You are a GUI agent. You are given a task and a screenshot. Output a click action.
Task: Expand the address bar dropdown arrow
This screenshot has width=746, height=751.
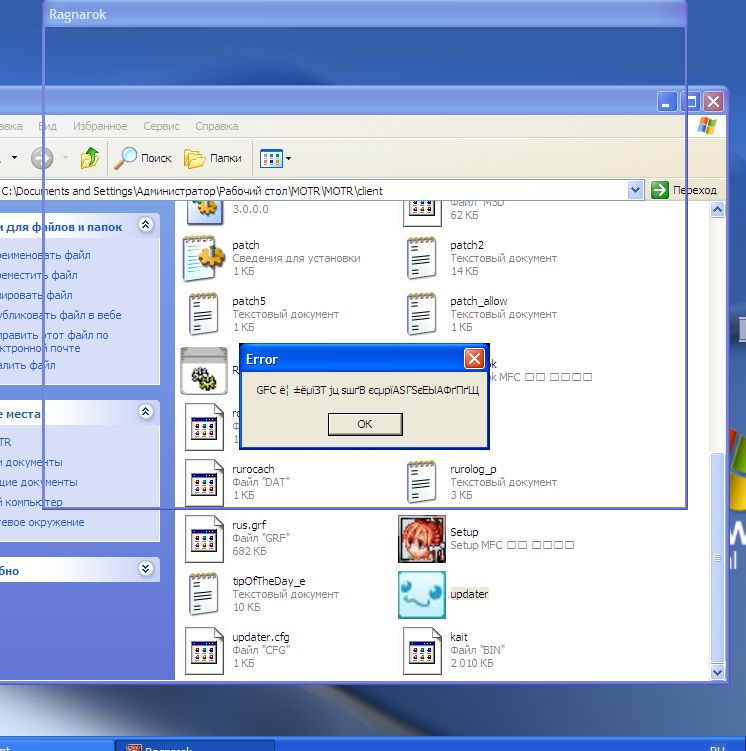click(636, 190)
